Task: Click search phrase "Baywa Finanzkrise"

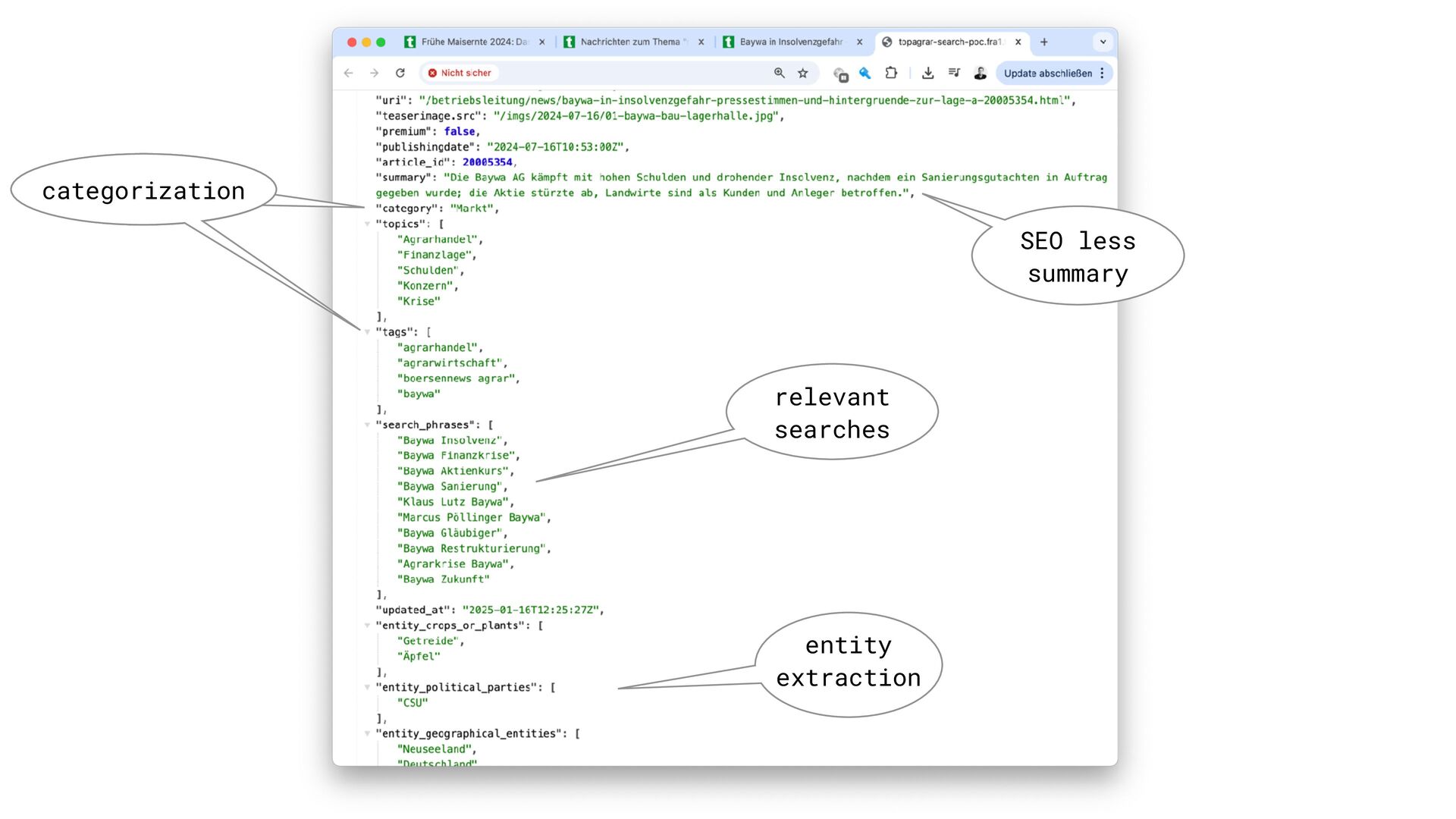Action: (457, 456)
